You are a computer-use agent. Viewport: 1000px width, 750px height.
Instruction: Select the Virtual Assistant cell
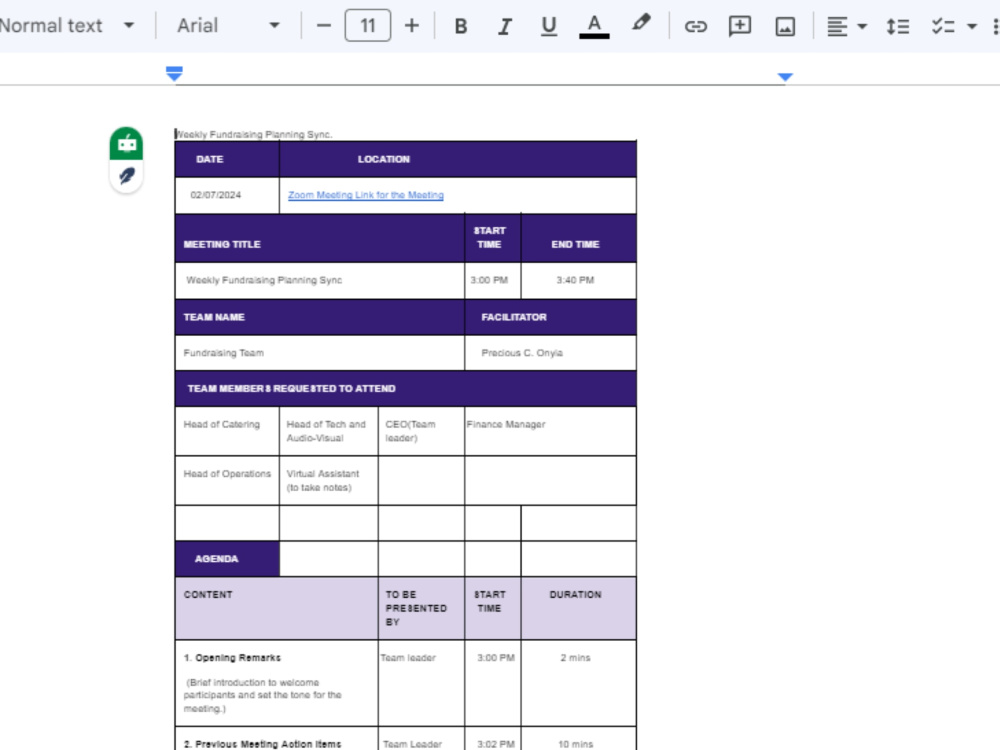click(x=328, y=480)
